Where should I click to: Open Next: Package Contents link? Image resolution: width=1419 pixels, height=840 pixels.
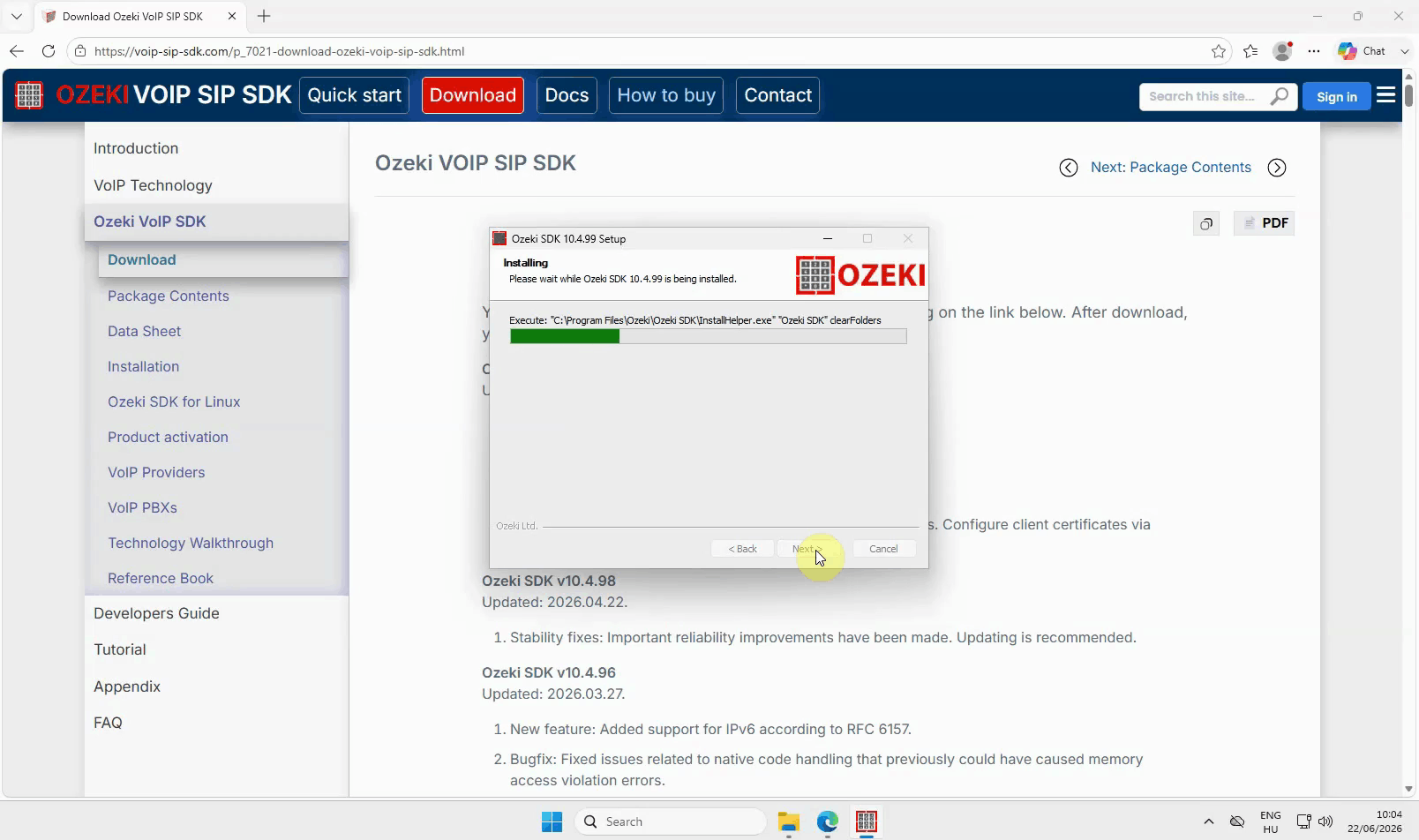tap(1171, 168)
